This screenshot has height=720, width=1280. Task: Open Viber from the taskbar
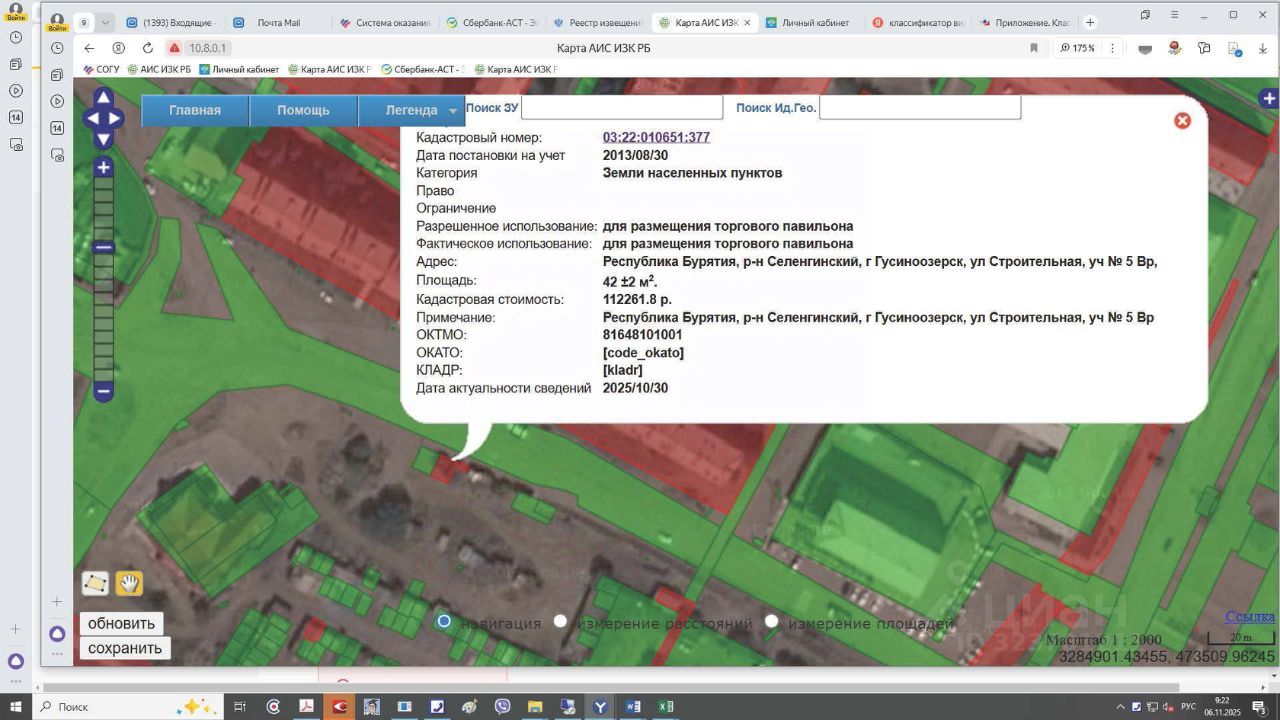click(x=502, y=706)
